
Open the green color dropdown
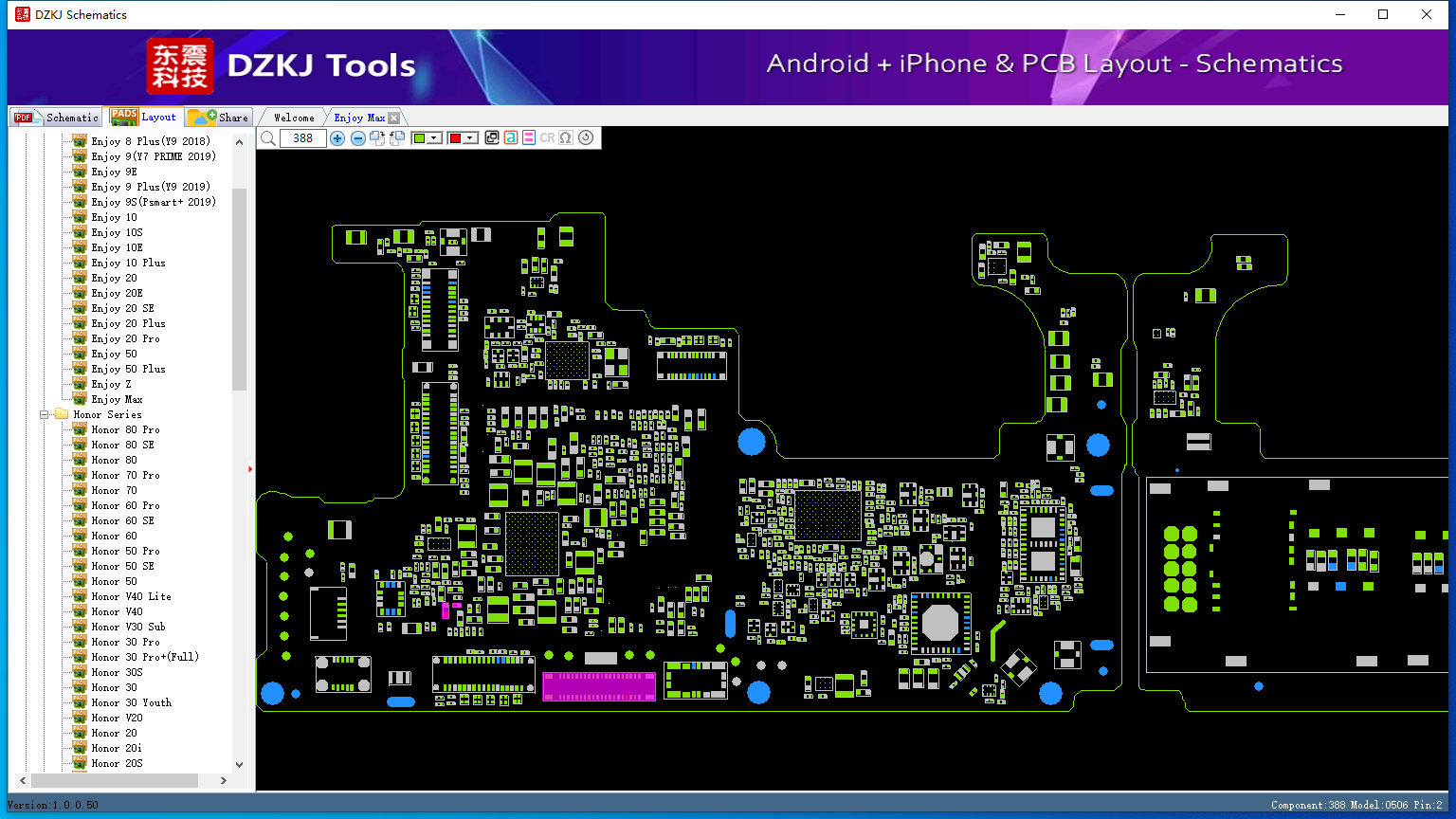click(435, 138)
